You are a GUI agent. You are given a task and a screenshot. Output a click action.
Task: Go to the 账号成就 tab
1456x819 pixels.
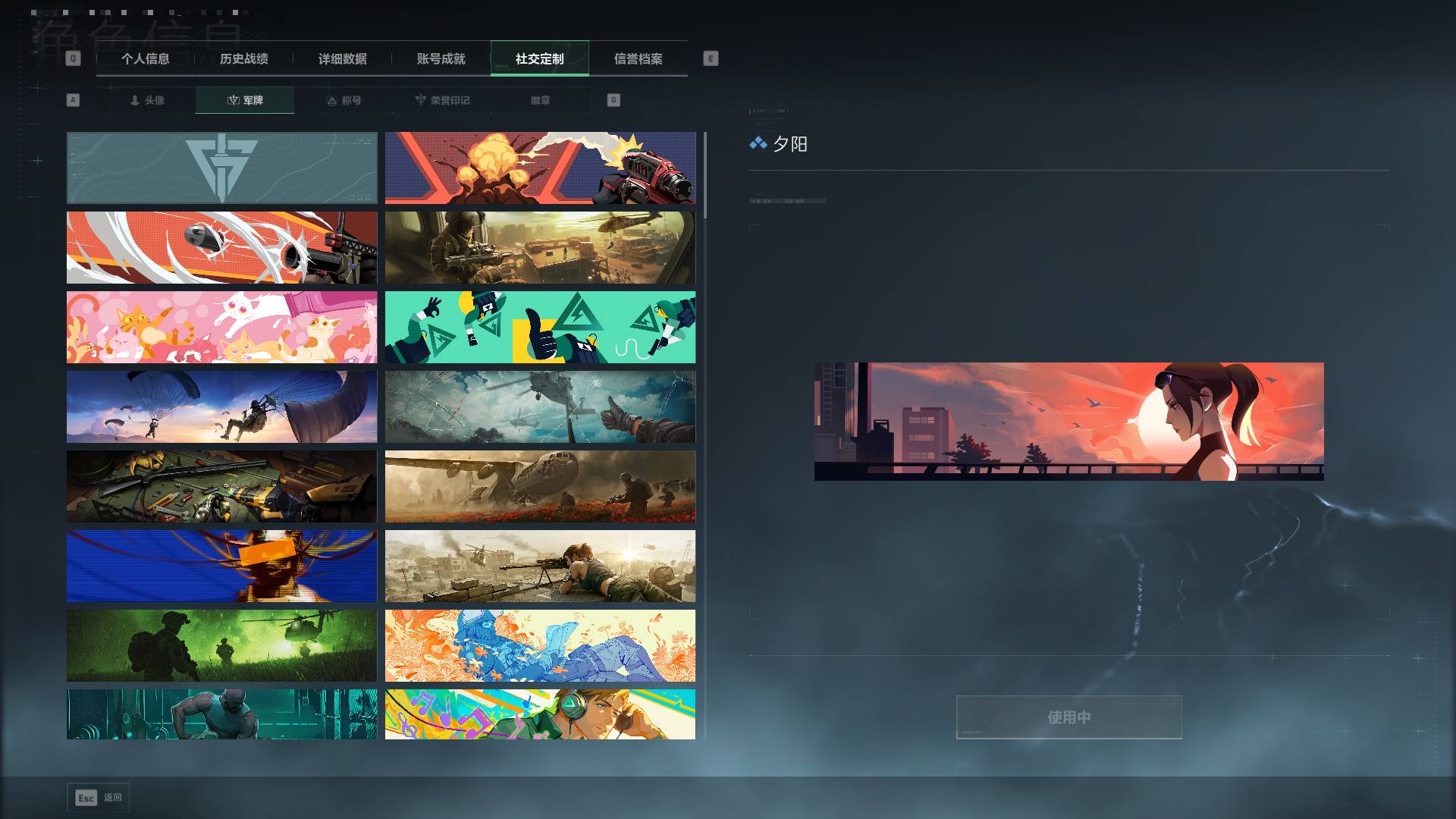tap(441, 58)
